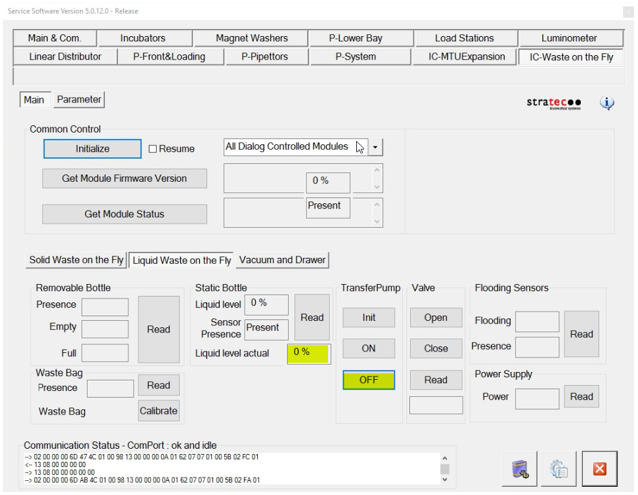This screenshot has height=495, width=638.
Task: Click up arrow beside firmware percent field
Action: click(x=376, y=172)
